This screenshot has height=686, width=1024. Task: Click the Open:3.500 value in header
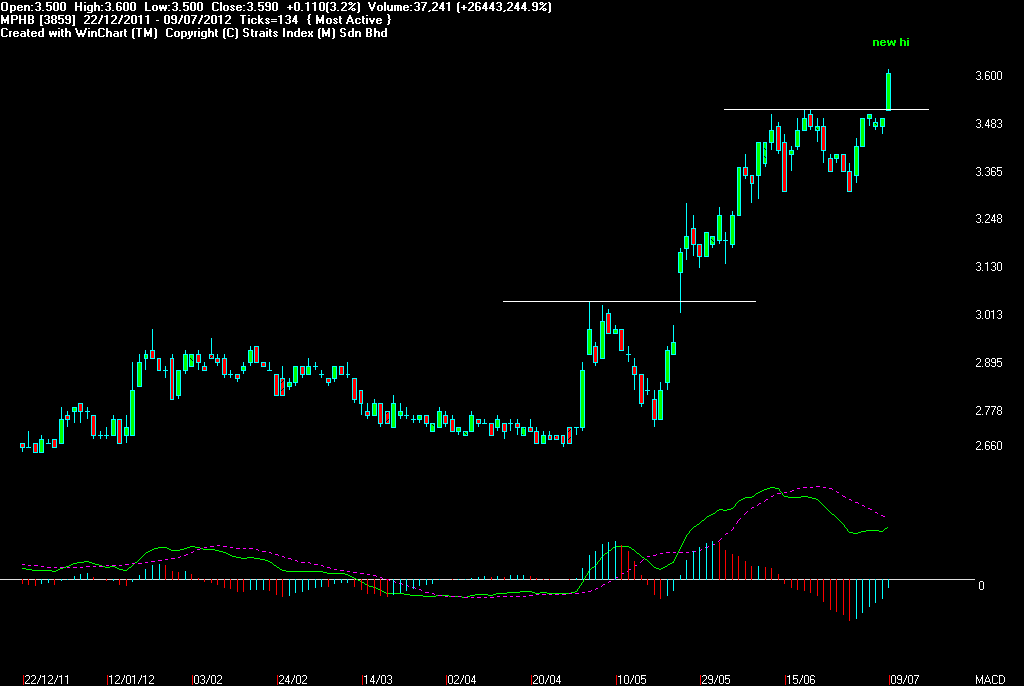pos(34,7)
